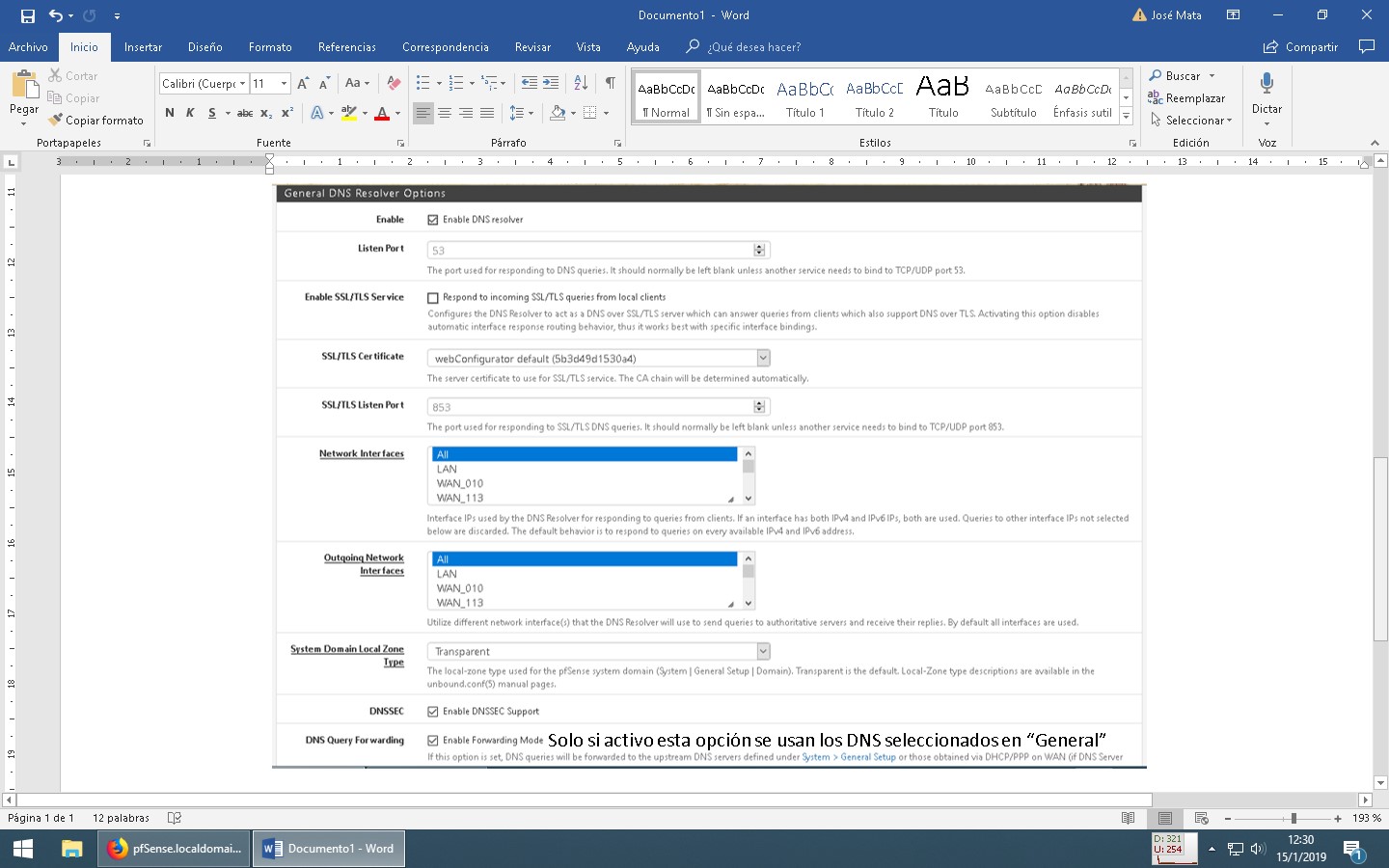1389x868 pixels.
Task: Click the zoom slider handle
Action: pyautogui.click(x=1294, y=818)
